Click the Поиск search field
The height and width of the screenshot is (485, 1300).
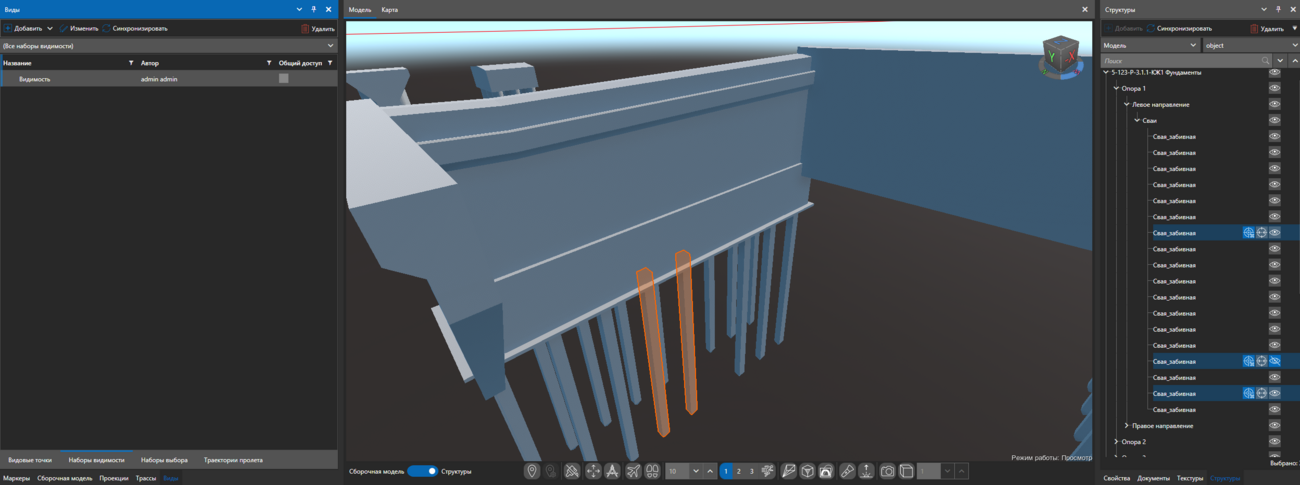click(x=1180, y=61)
